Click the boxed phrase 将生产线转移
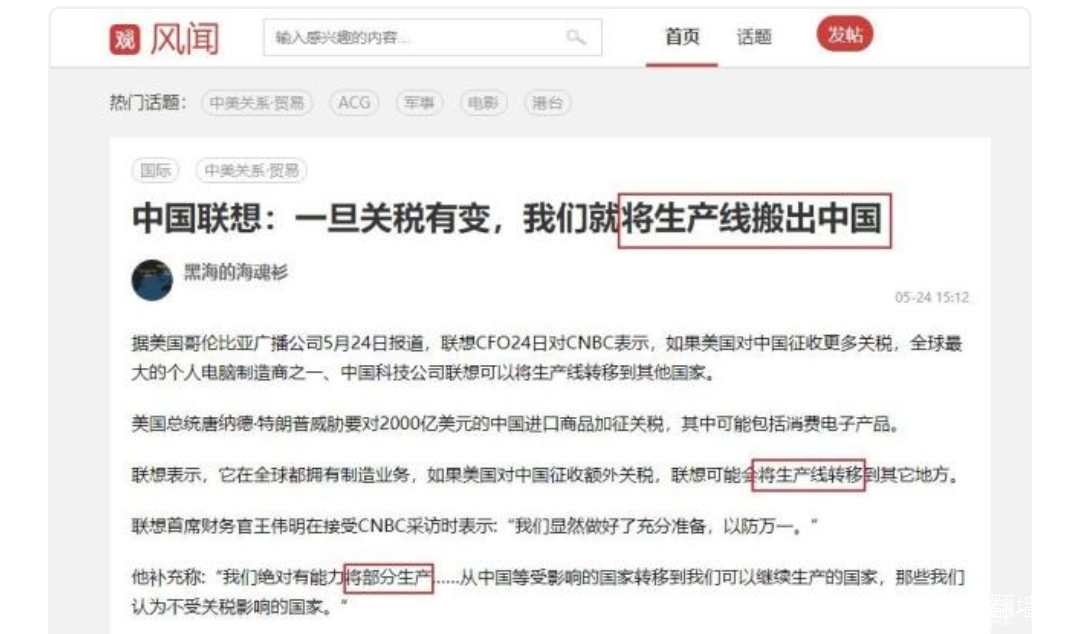 click(809, 475)
